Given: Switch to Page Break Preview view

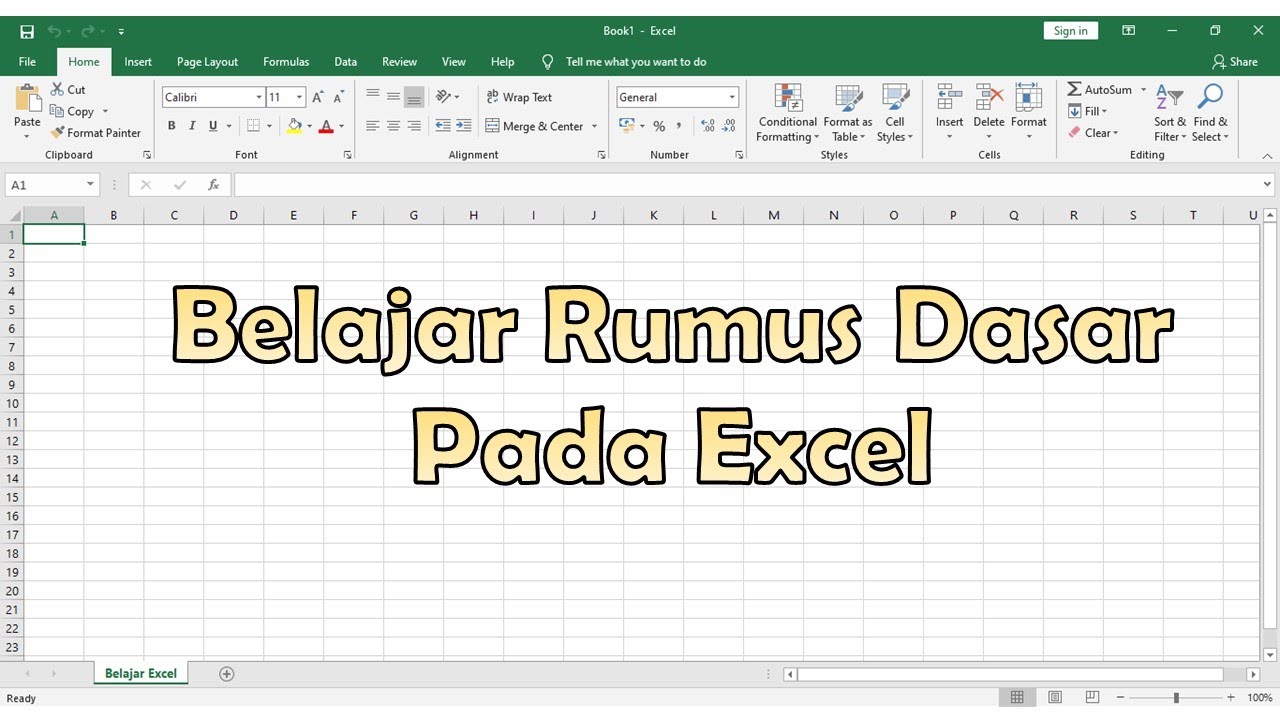Looking at the screenshot, I should 1092,698.
